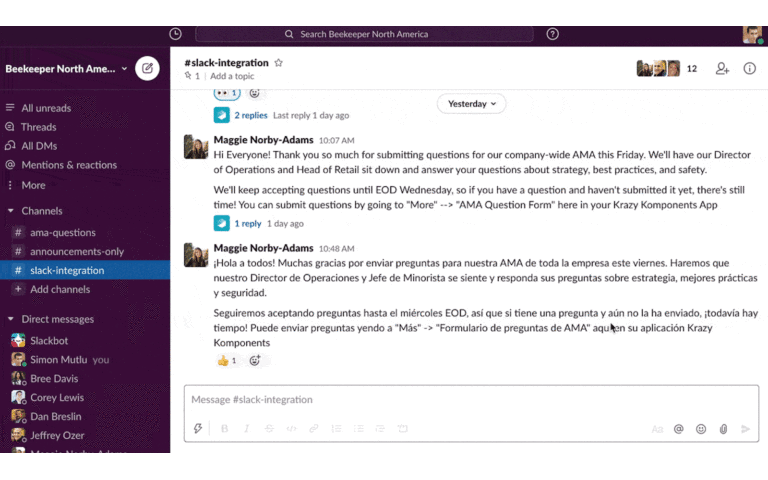
Task: Mention someone with the @ icon
Action: point(678,429)
